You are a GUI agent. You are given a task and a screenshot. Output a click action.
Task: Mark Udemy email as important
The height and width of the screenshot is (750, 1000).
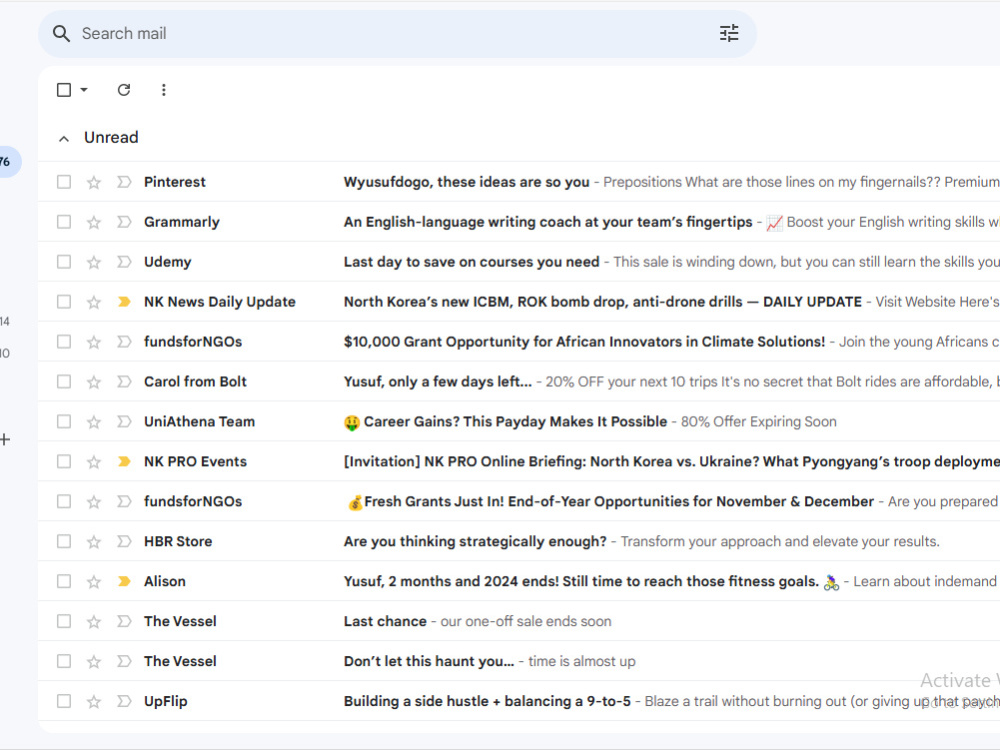pyautogui.click(x=124, y=261)
